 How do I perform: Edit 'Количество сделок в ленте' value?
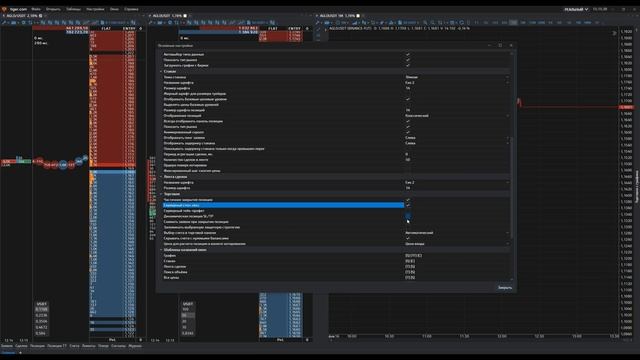click(x=457, y=160)
